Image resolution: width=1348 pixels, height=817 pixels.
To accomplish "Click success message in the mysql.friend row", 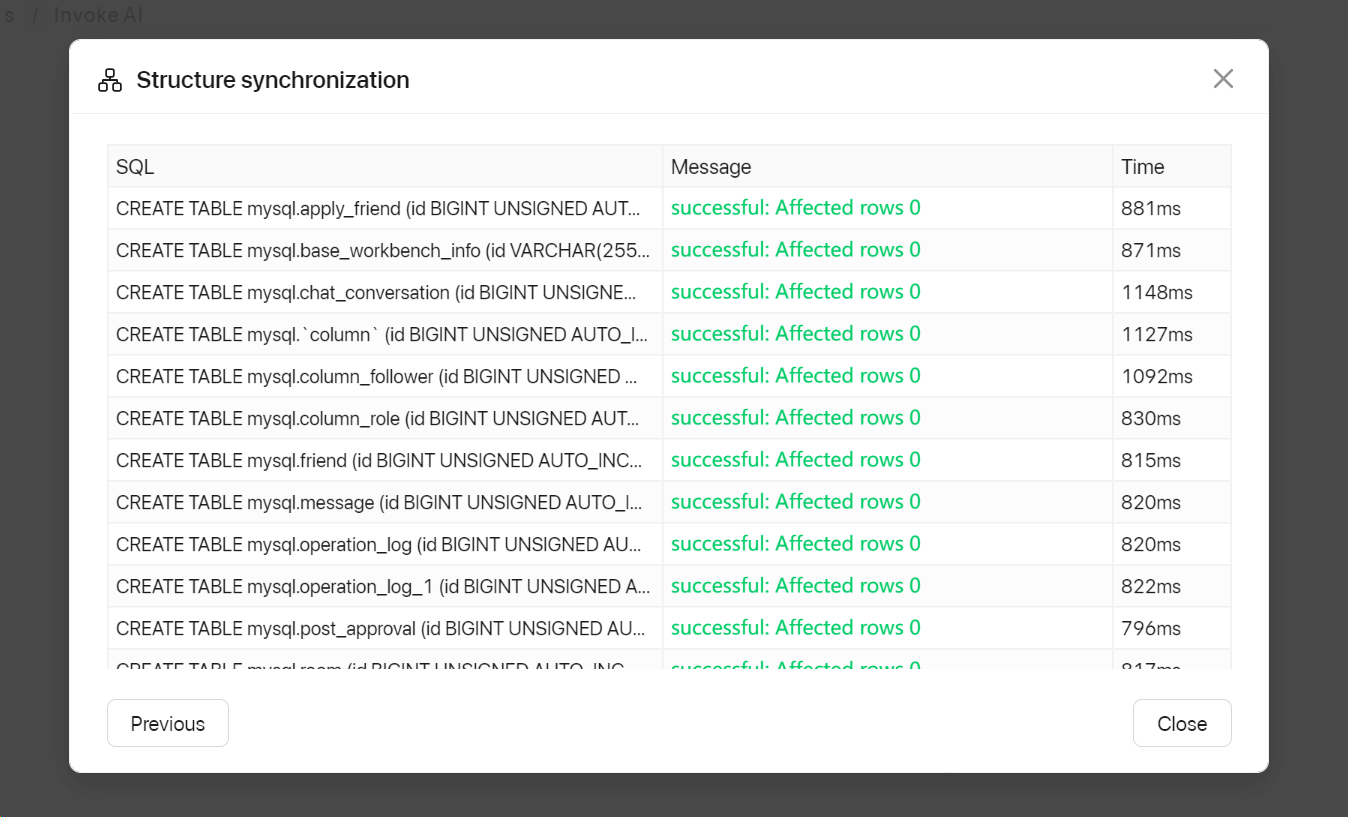I will tap(795, 460).
